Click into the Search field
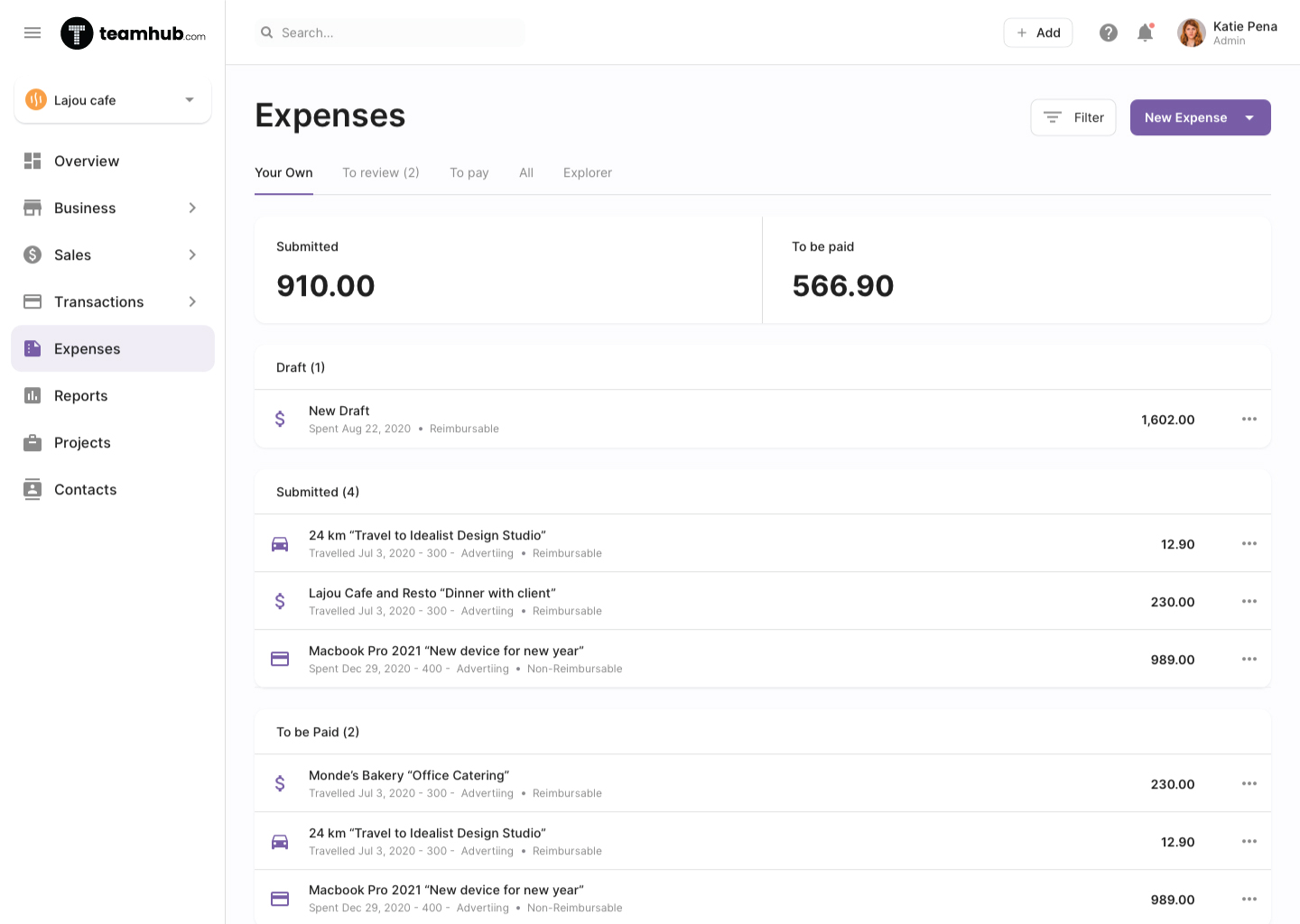Image resolution: width=1300 pixels, height=924 pixels. [x=390, y=32]
